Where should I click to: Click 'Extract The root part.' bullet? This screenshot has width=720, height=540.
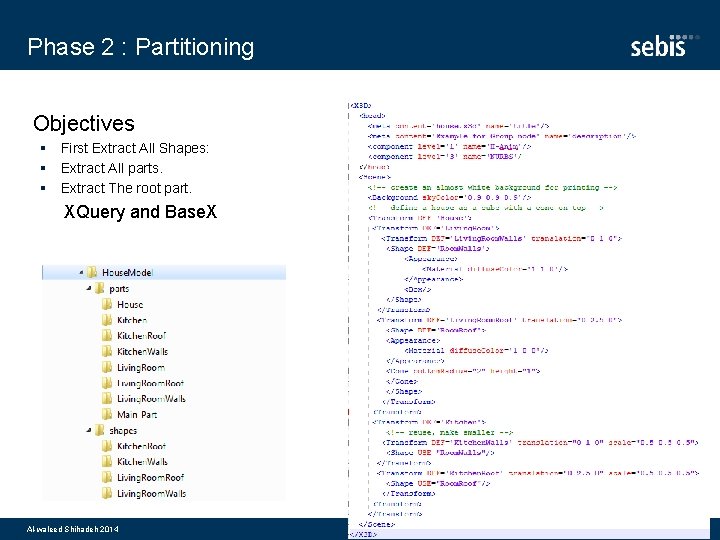(126, 188)
